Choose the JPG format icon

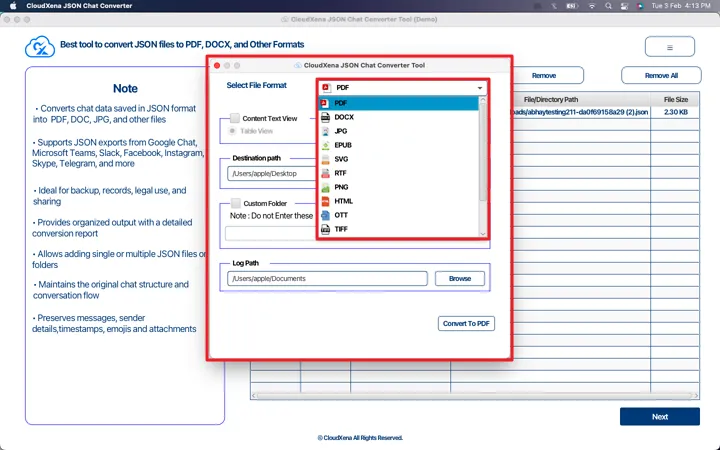point(325,131)
